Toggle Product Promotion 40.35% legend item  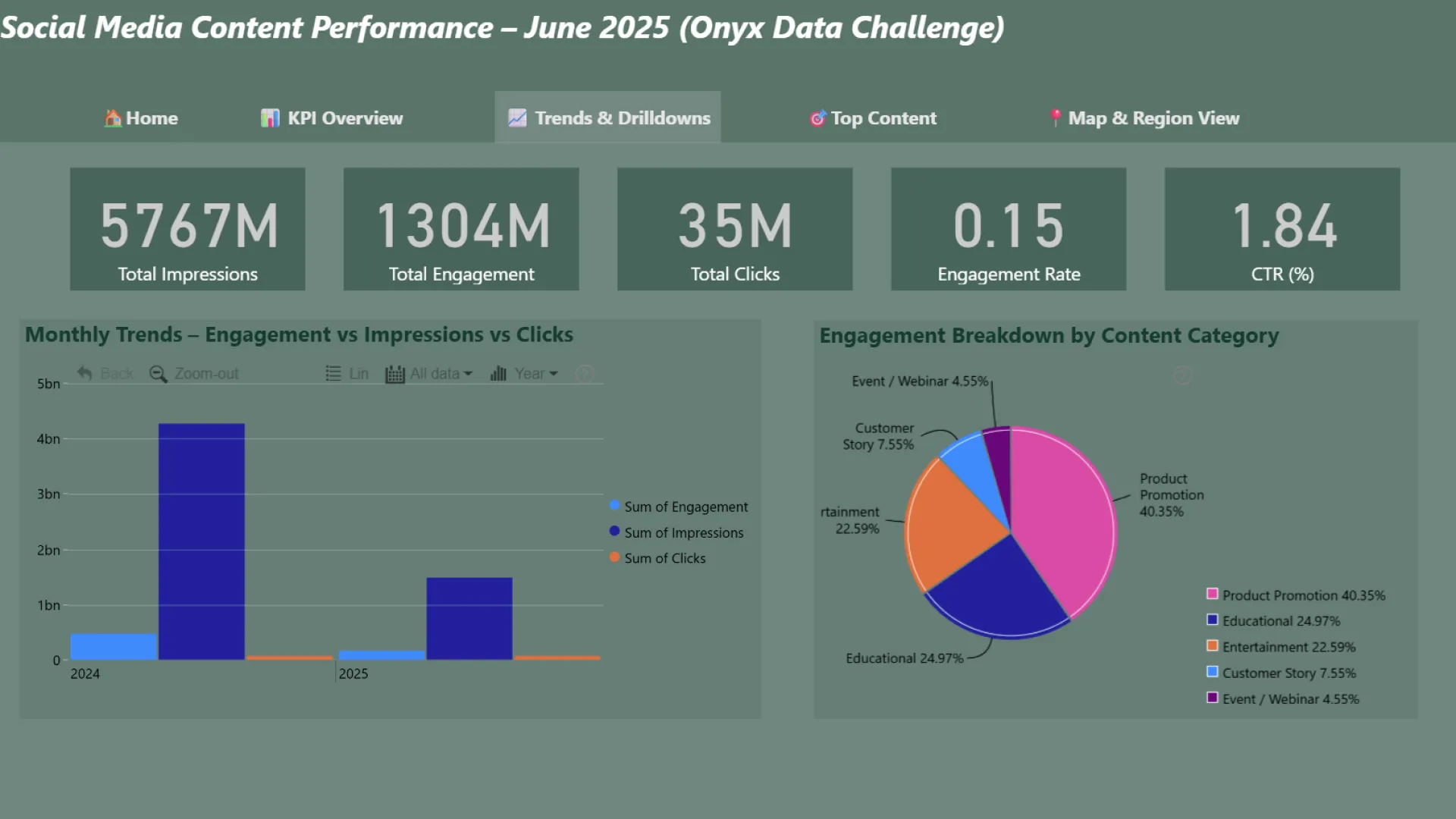point(1296,595)
